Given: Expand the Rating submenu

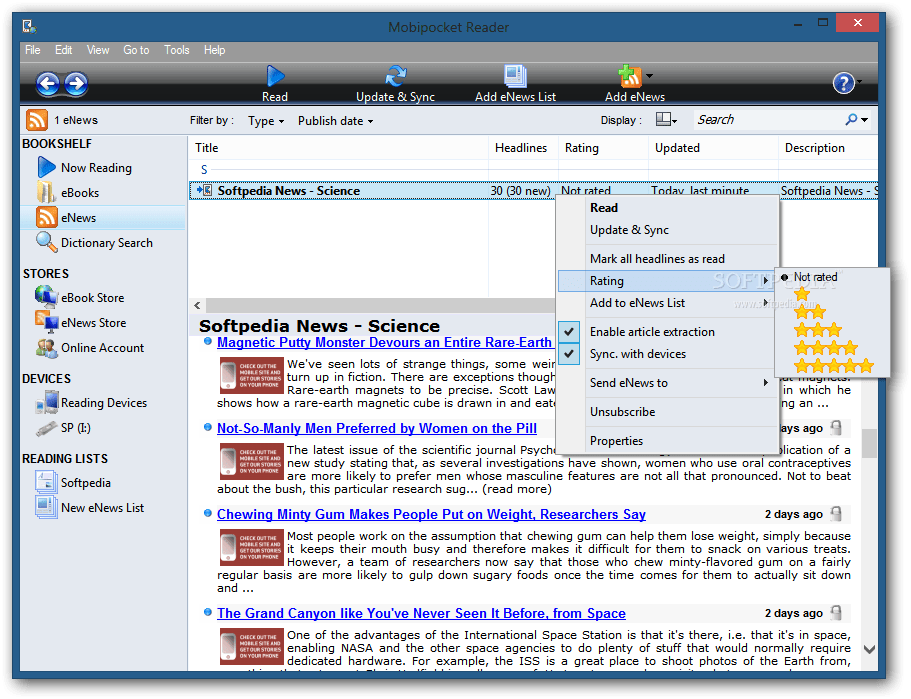Looking at the screenshot, I should tap(668, 281).
